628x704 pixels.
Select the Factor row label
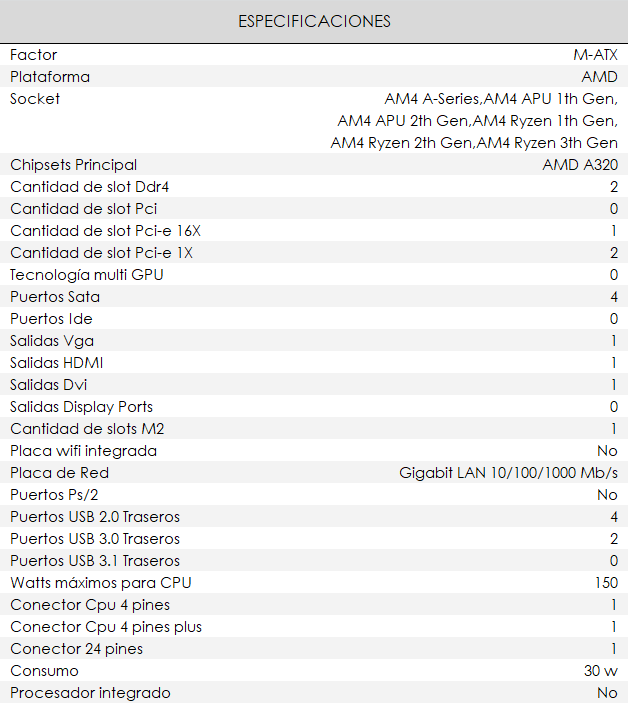pyautogui.click(x=34, y=55)
